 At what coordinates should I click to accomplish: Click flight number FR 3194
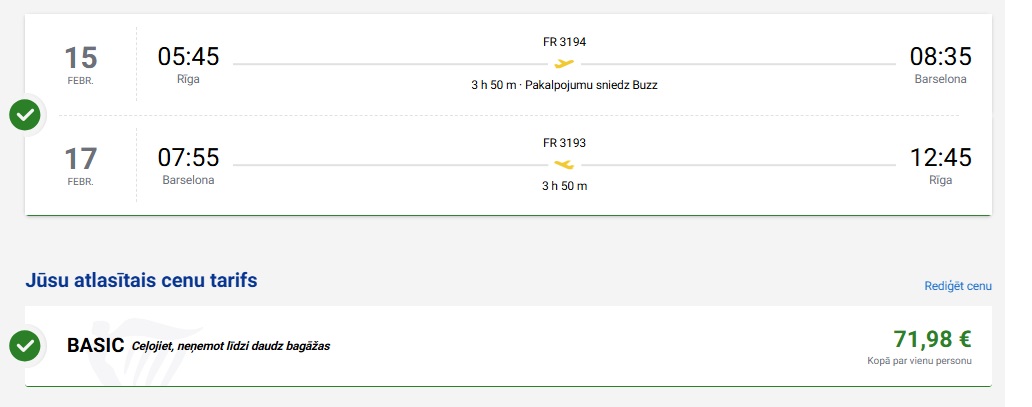point(564,42)
